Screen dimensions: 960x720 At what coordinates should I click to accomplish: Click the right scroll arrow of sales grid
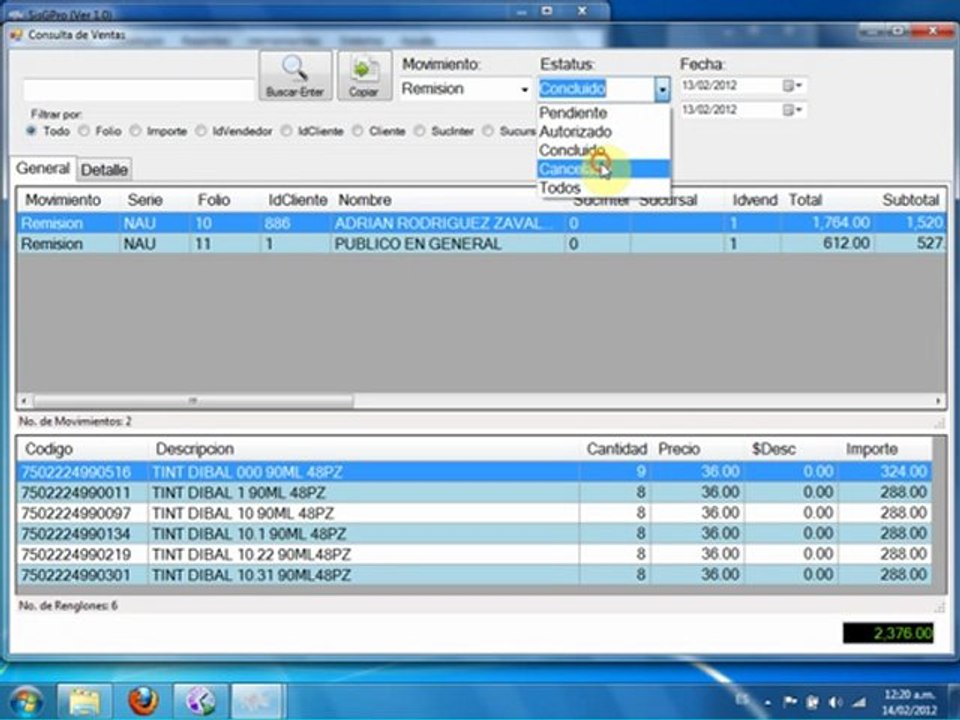(938, 401)
